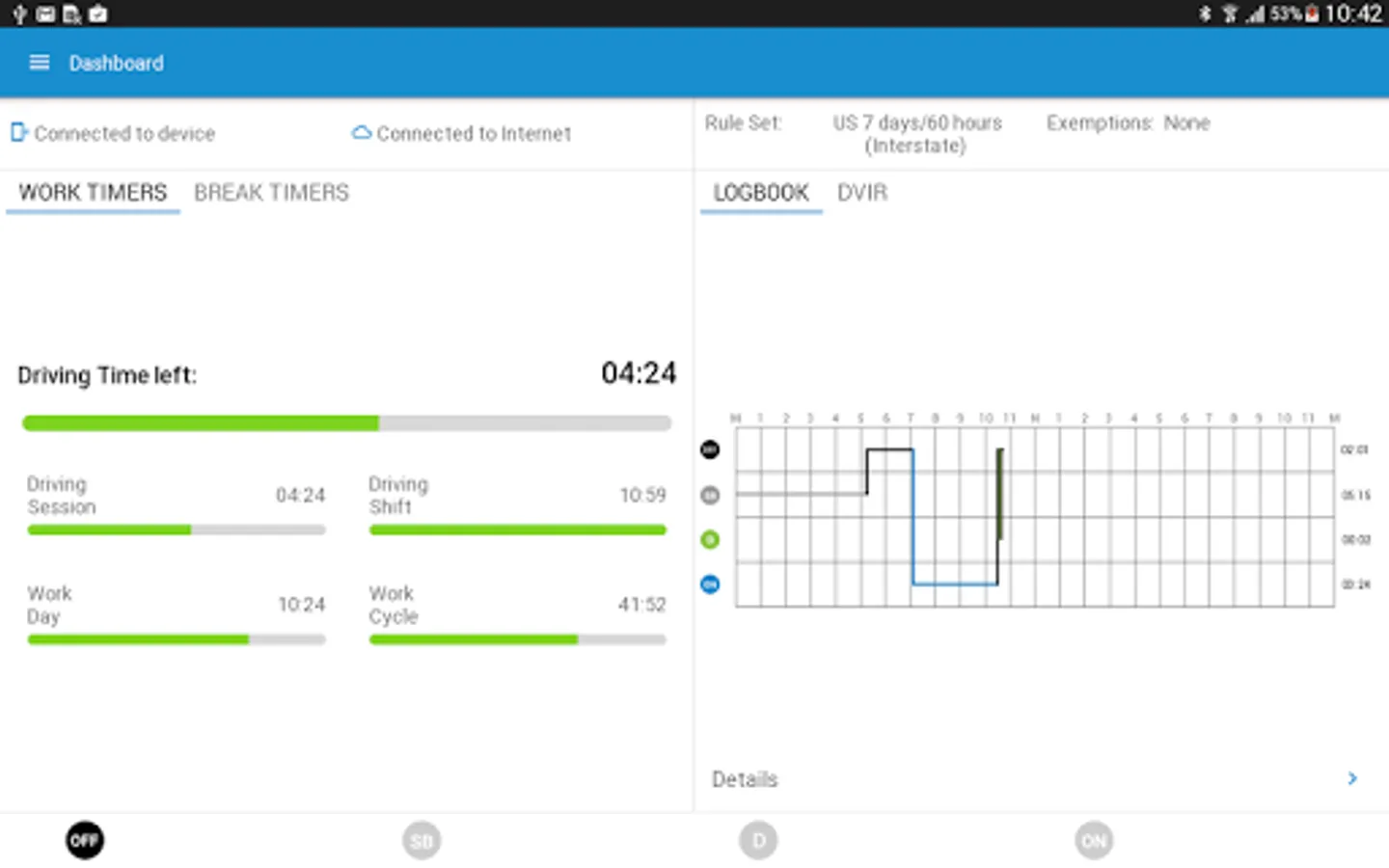Select the gray SB row marker in logbook graph

click(x=710, y=495)
